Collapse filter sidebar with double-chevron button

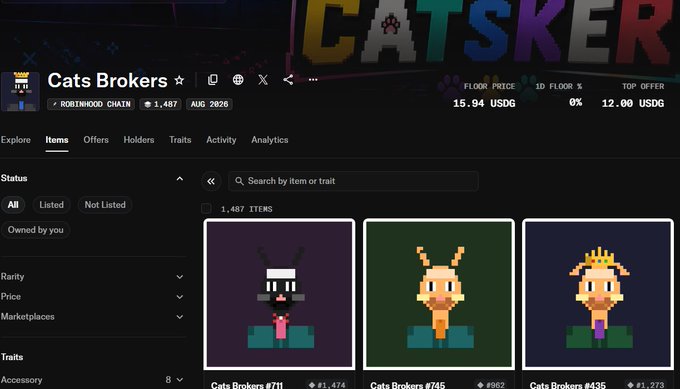211,181
